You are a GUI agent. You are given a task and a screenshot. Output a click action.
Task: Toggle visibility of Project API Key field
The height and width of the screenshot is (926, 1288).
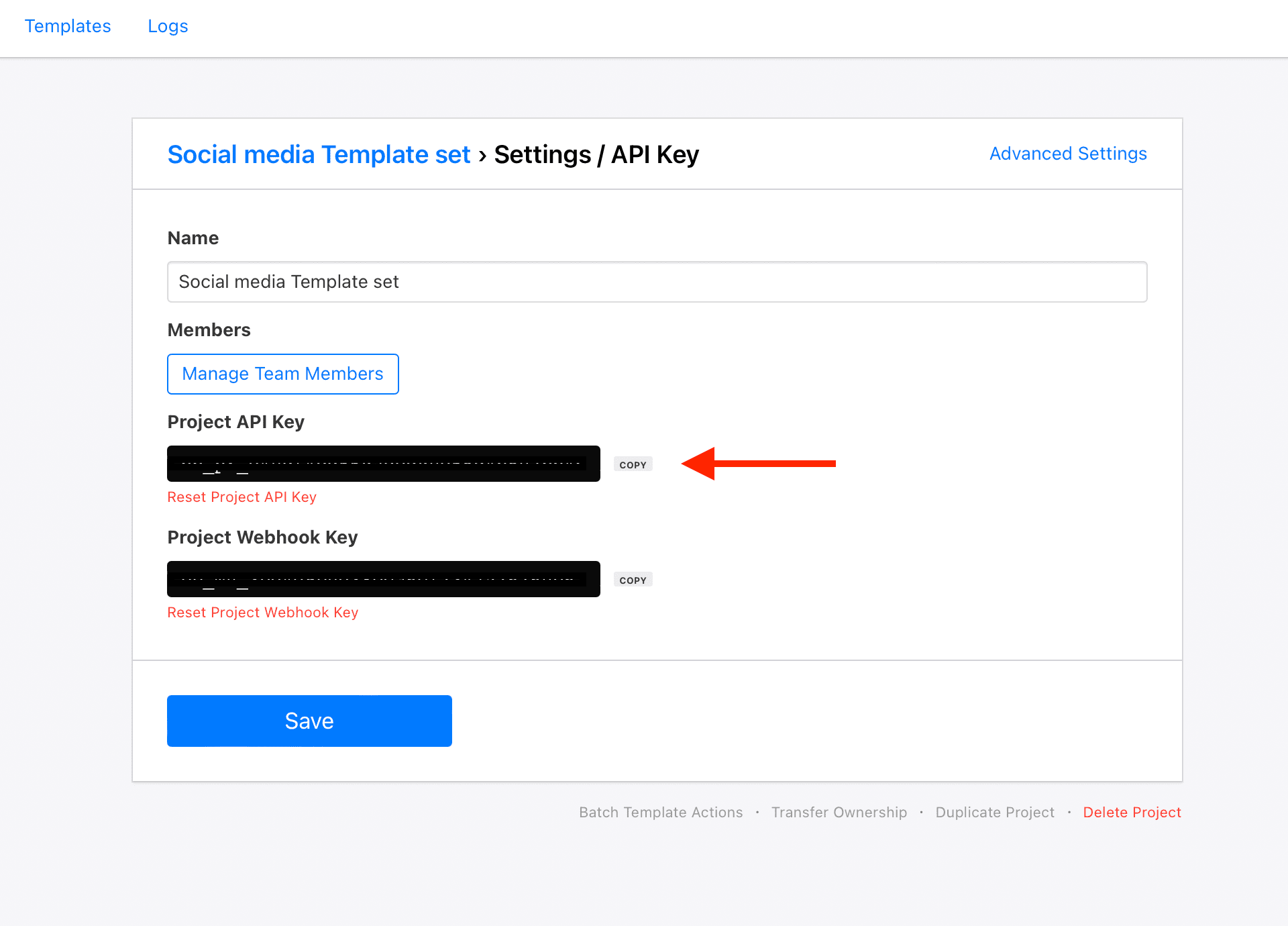(384, 463)
